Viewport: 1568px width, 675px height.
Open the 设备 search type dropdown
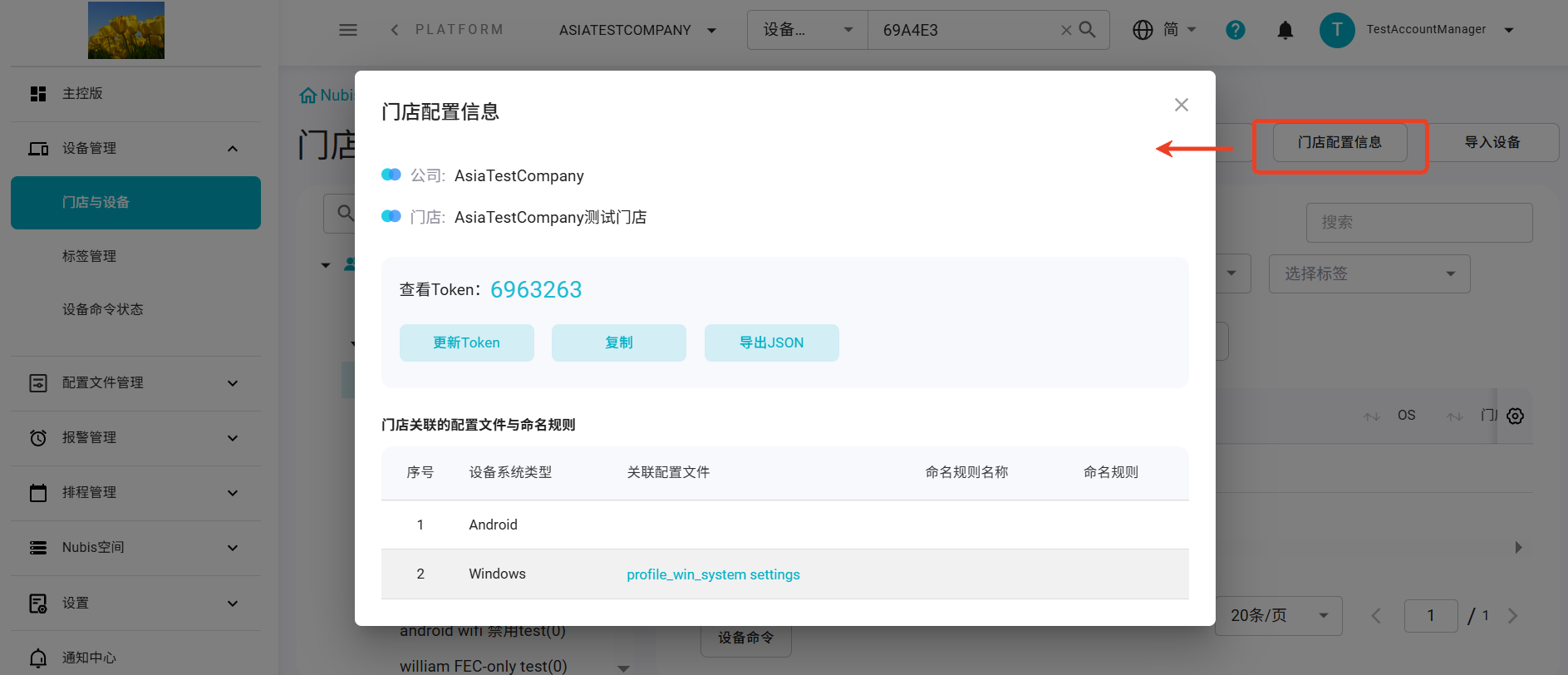[808, 30]
